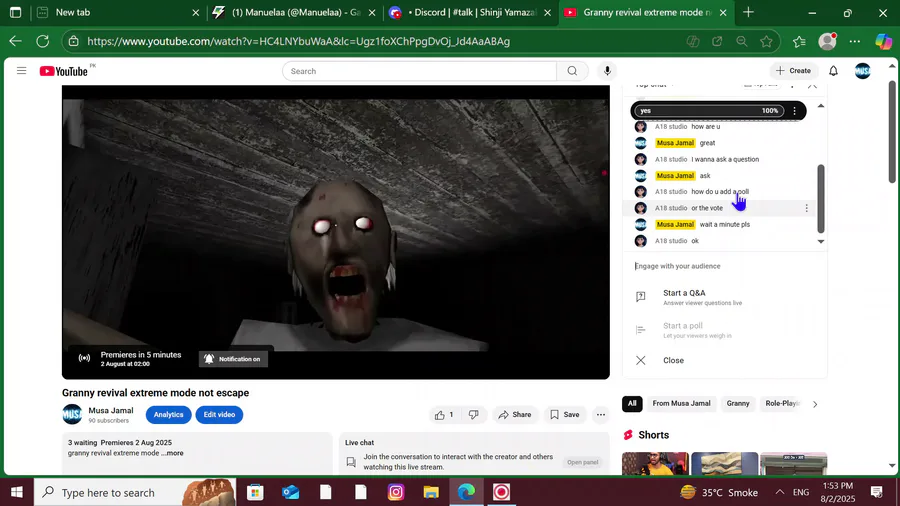Open browser zoom control icon
This screenshot has height=506, width=900.
pos(742,41)
